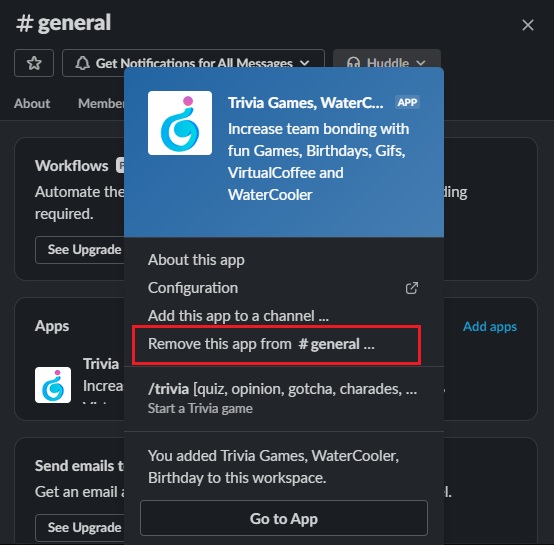Click the Huddle headphones icon
Viewport: 554px width, 545px height.
[353, 63]
